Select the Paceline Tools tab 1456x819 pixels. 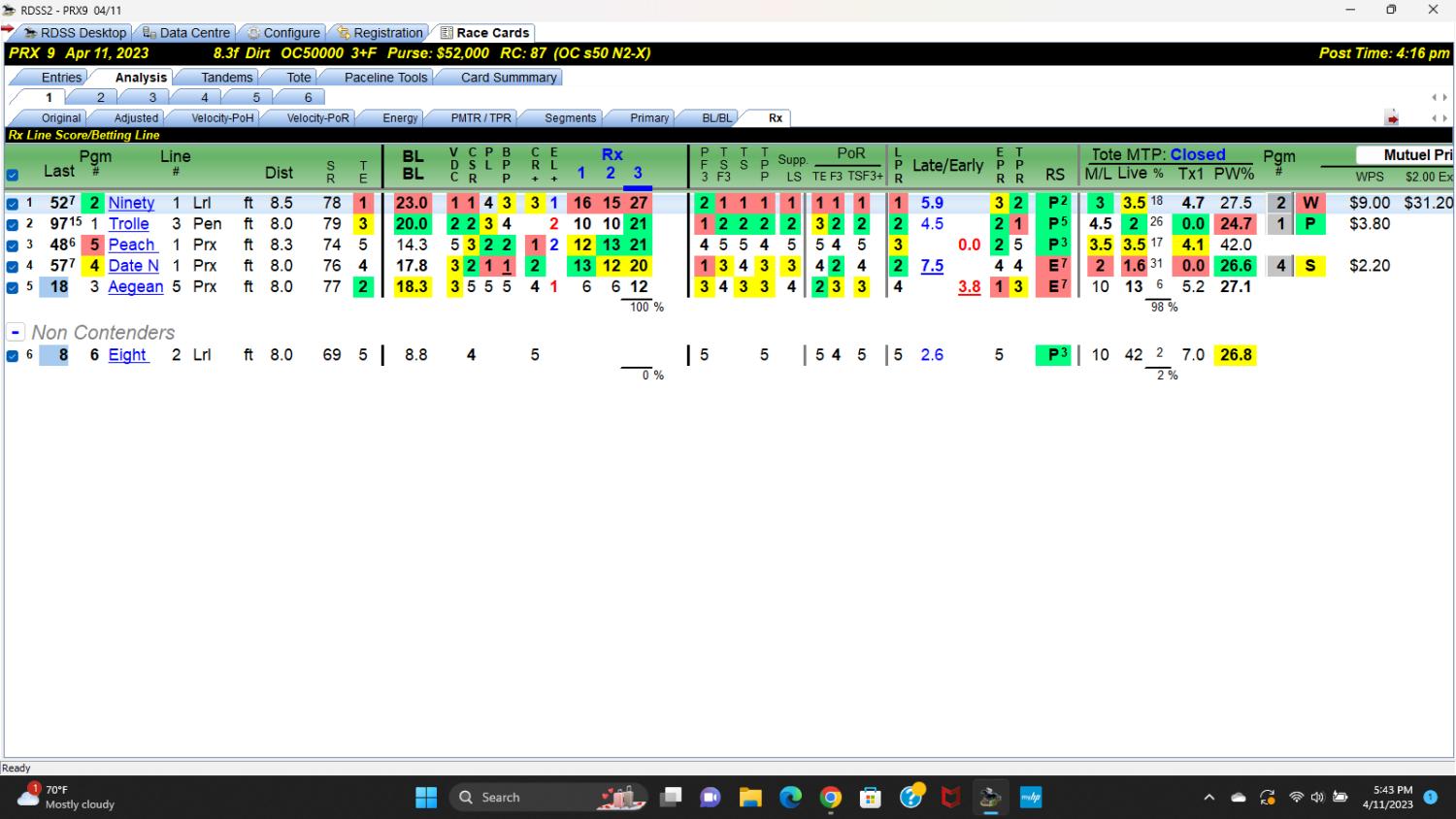point(385,78)
